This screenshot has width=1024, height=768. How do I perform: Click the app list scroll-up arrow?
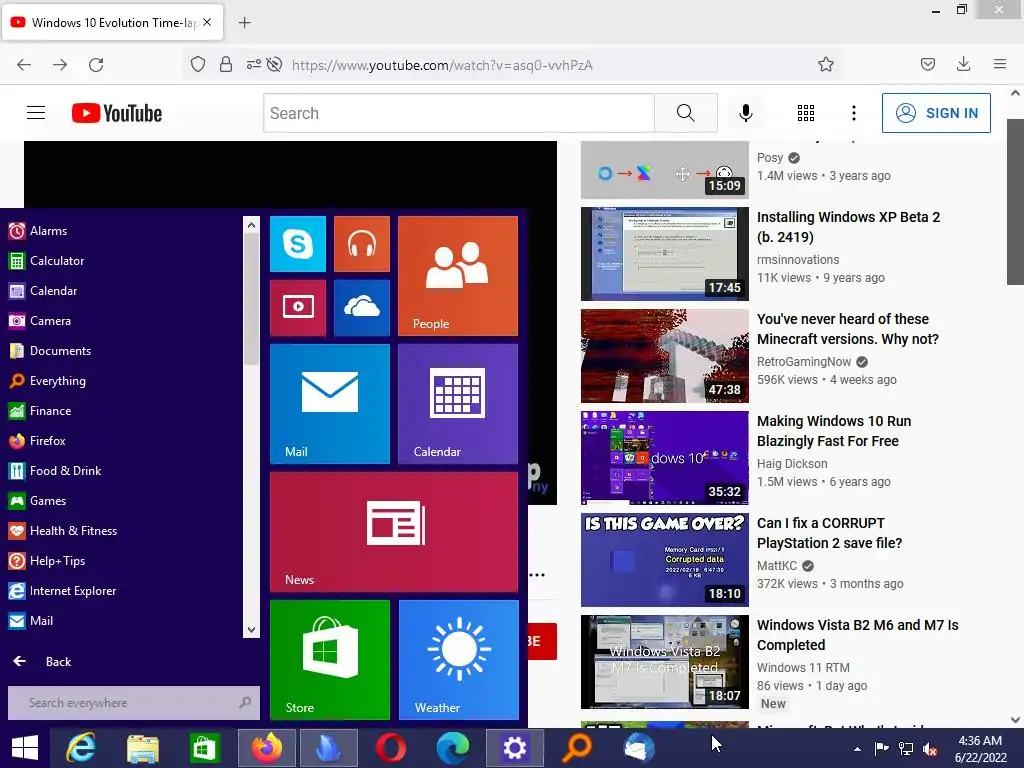pyautogui.click(x=251, y=225)
